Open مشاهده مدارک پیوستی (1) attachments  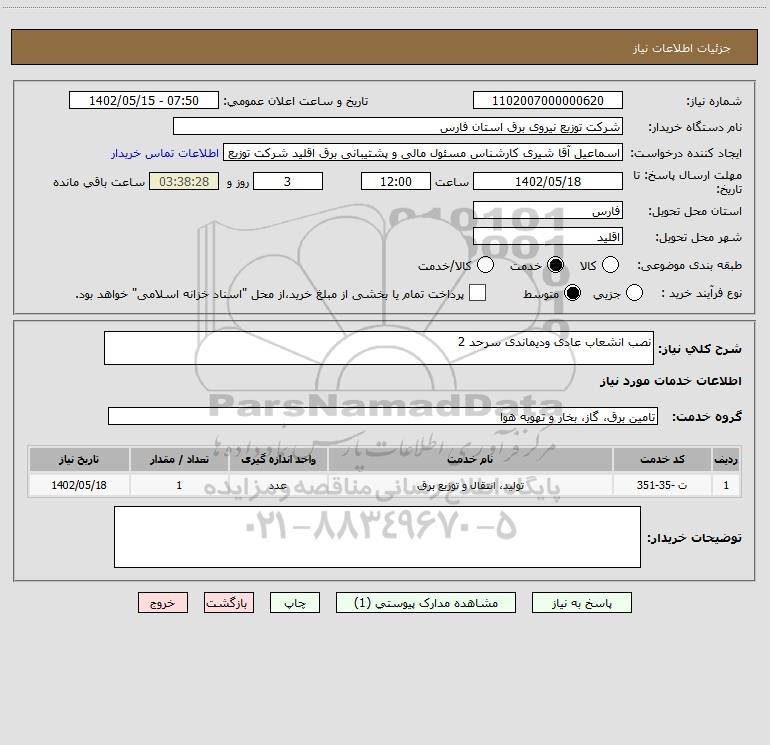(426, 603)
